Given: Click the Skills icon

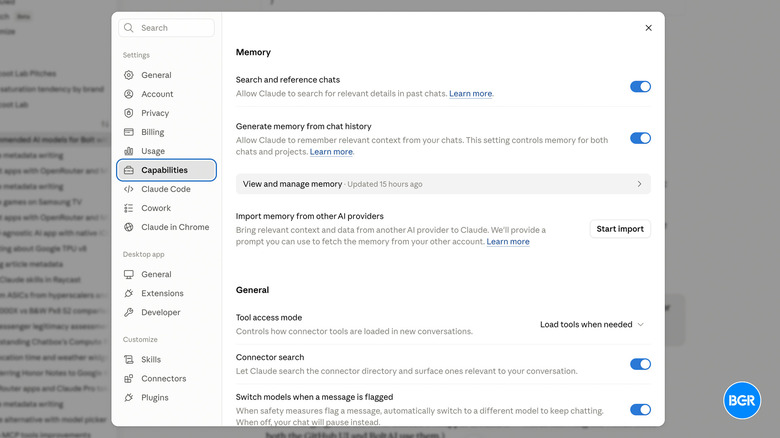Looking at the screenshot, I should click(129, 359).
